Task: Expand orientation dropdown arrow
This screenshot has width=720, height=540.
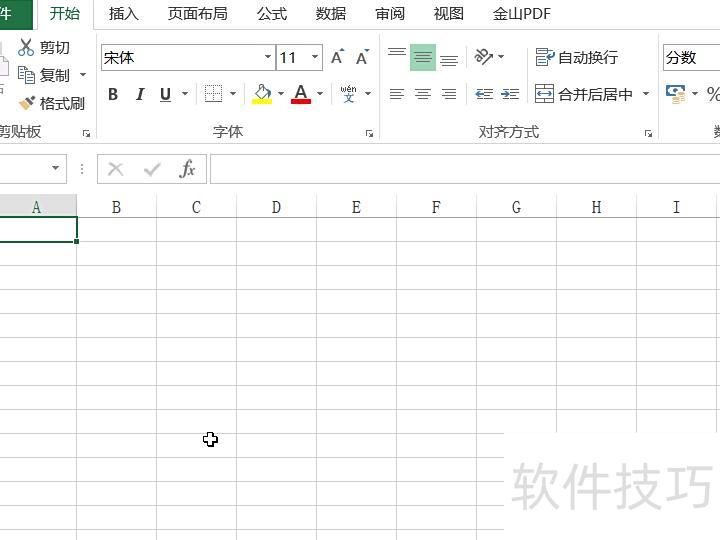Action: coord(501,57)
